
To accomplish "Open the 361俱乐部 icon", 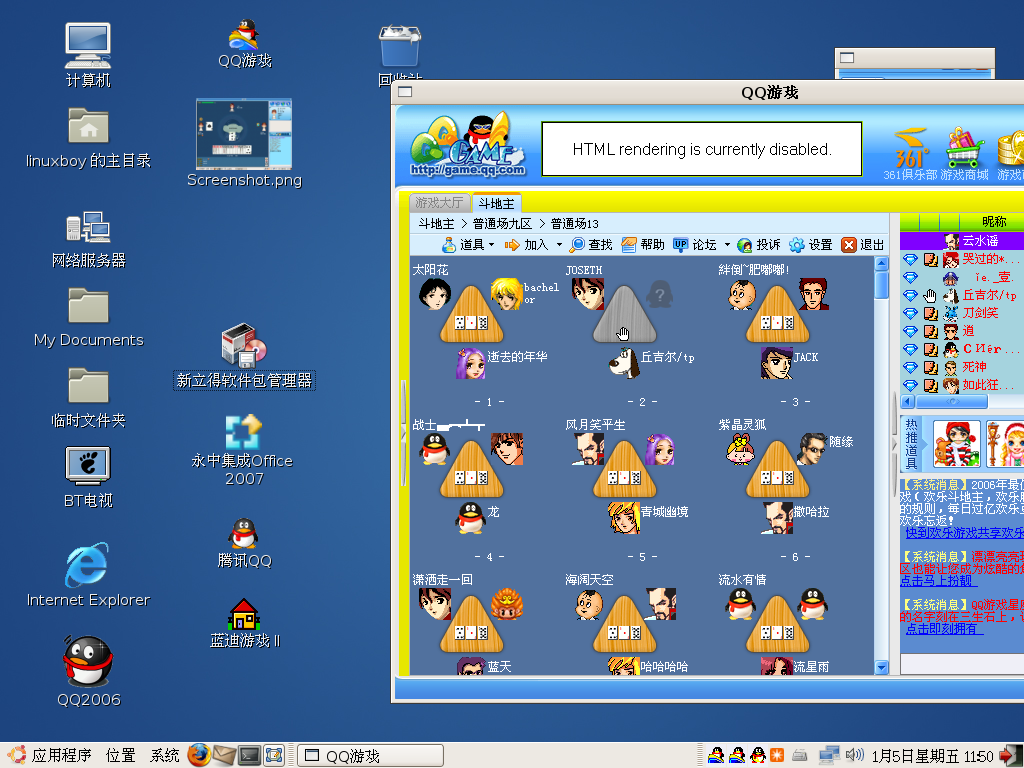I will tap(910, 154).
